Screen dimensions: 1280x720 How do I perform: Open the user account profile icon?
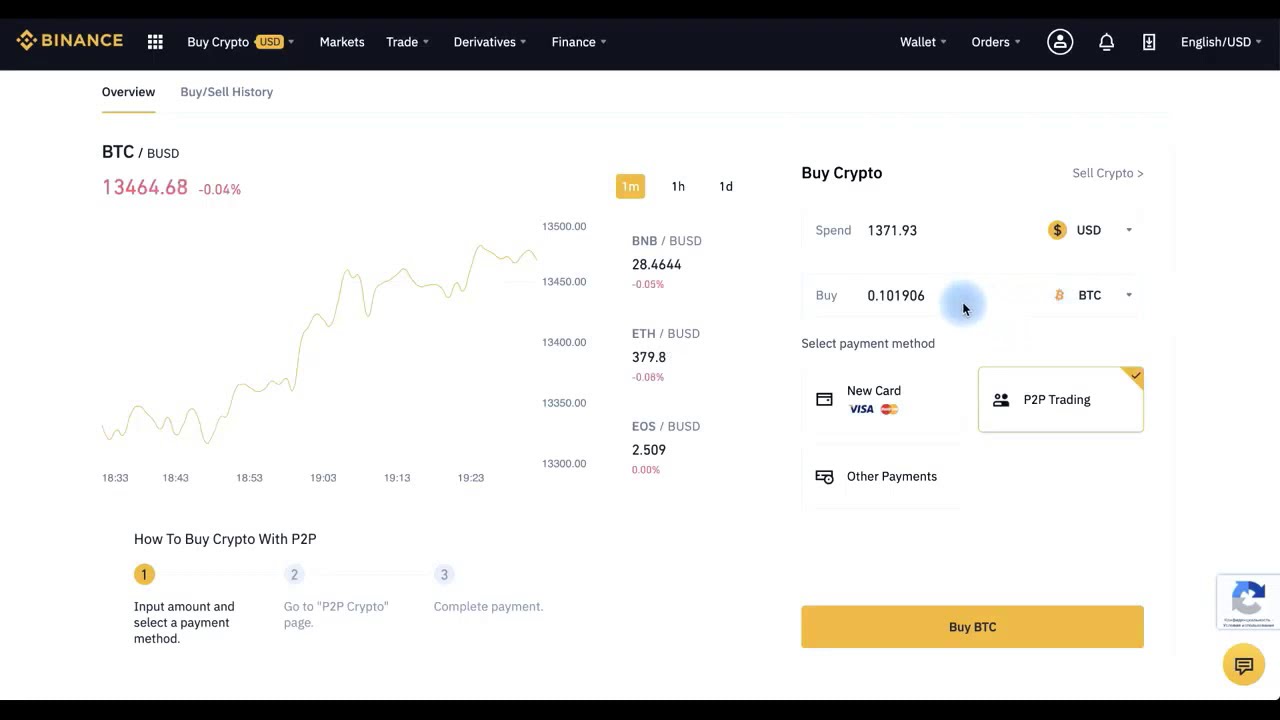point(1060,42)
